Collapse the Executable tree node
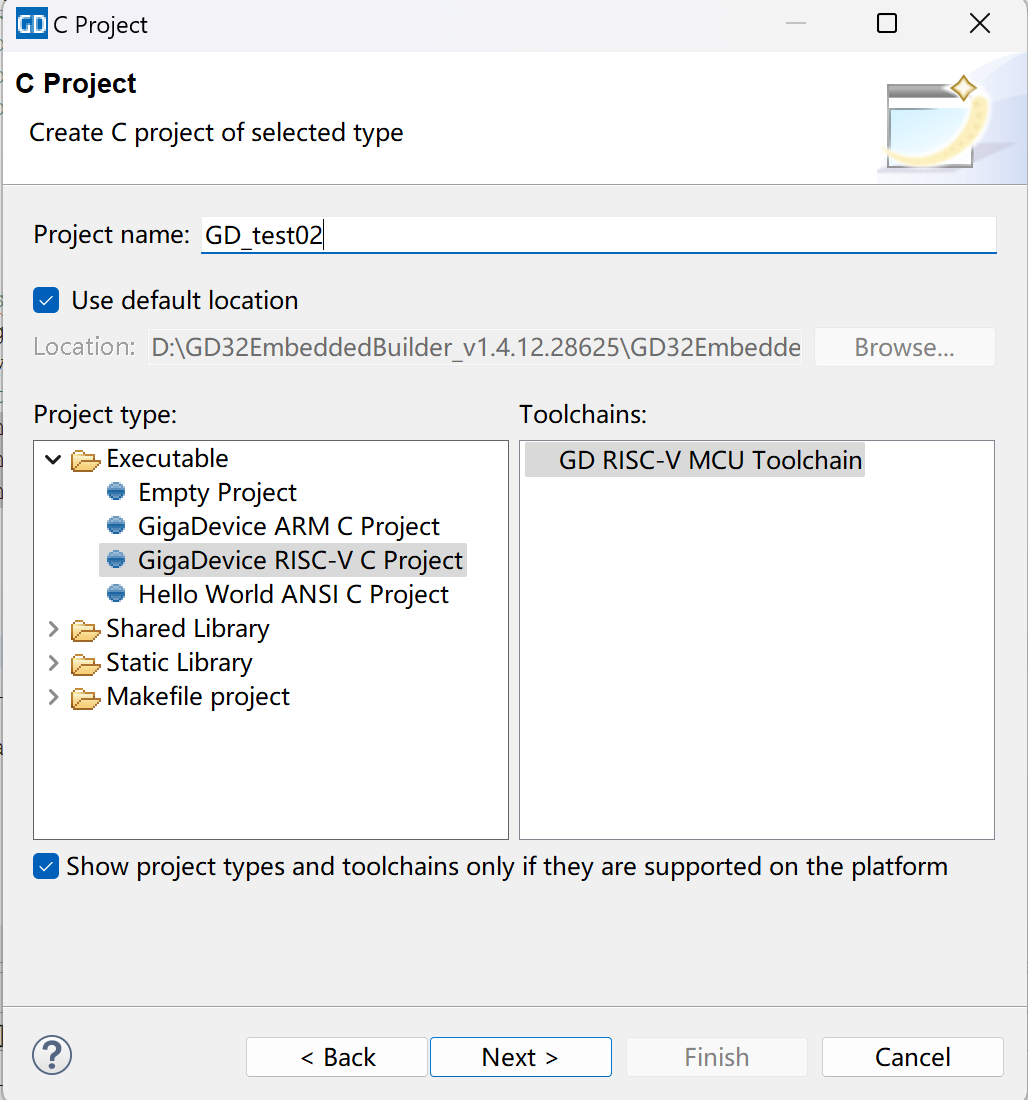 coord(53,459)
